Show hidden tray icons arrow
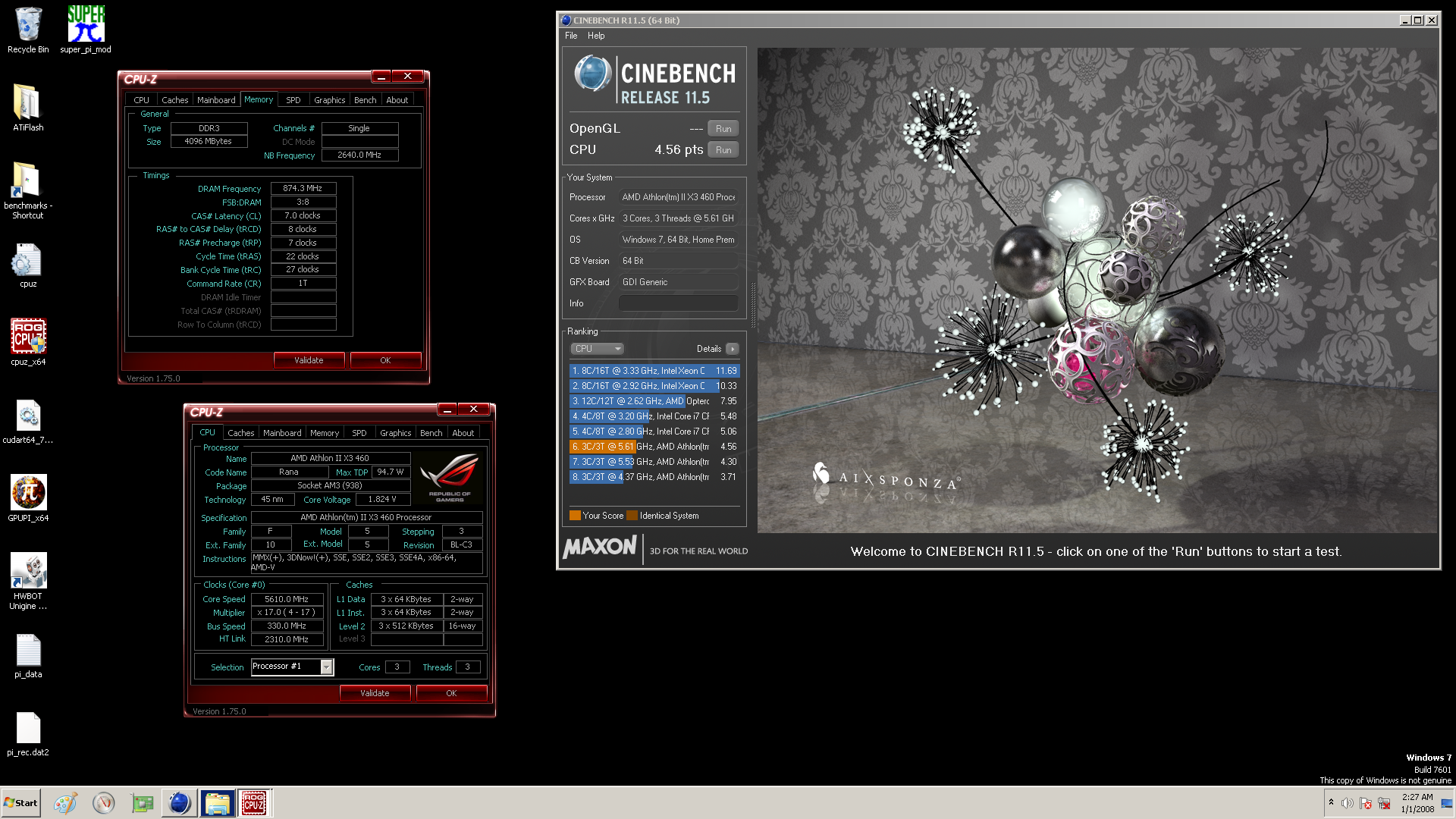This screenshot has width=1456, height=819. pos(1331,802)
